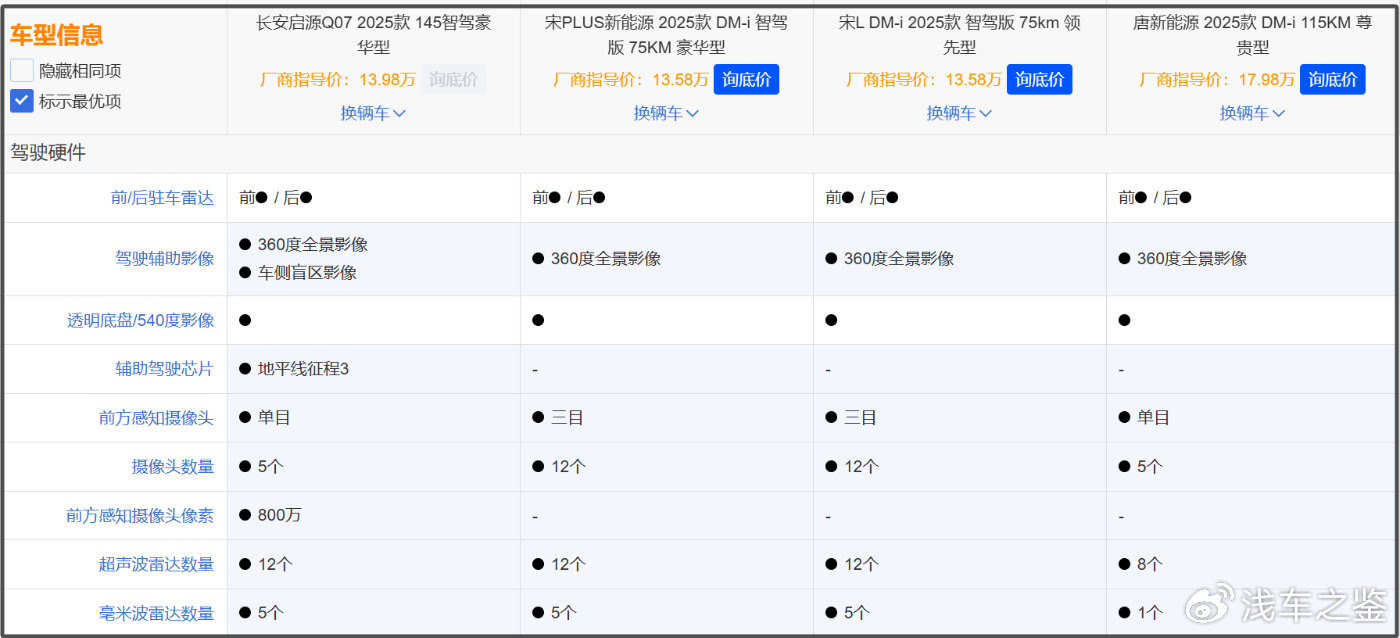Open the 超声波雷达数量 link
The height and width of the screenshot is (638, 1400).
(x=156, y=565)
